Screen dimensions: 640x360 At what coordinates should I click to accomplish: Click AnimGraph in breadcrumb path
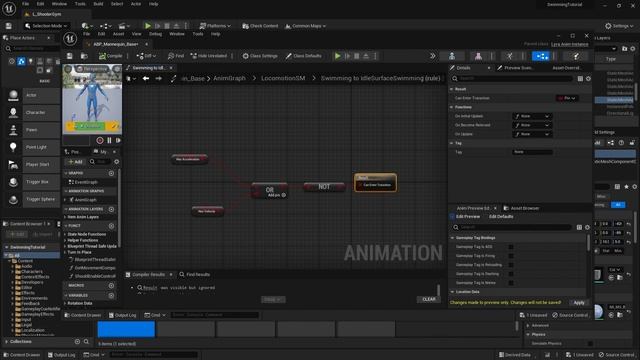coord(229,78)
